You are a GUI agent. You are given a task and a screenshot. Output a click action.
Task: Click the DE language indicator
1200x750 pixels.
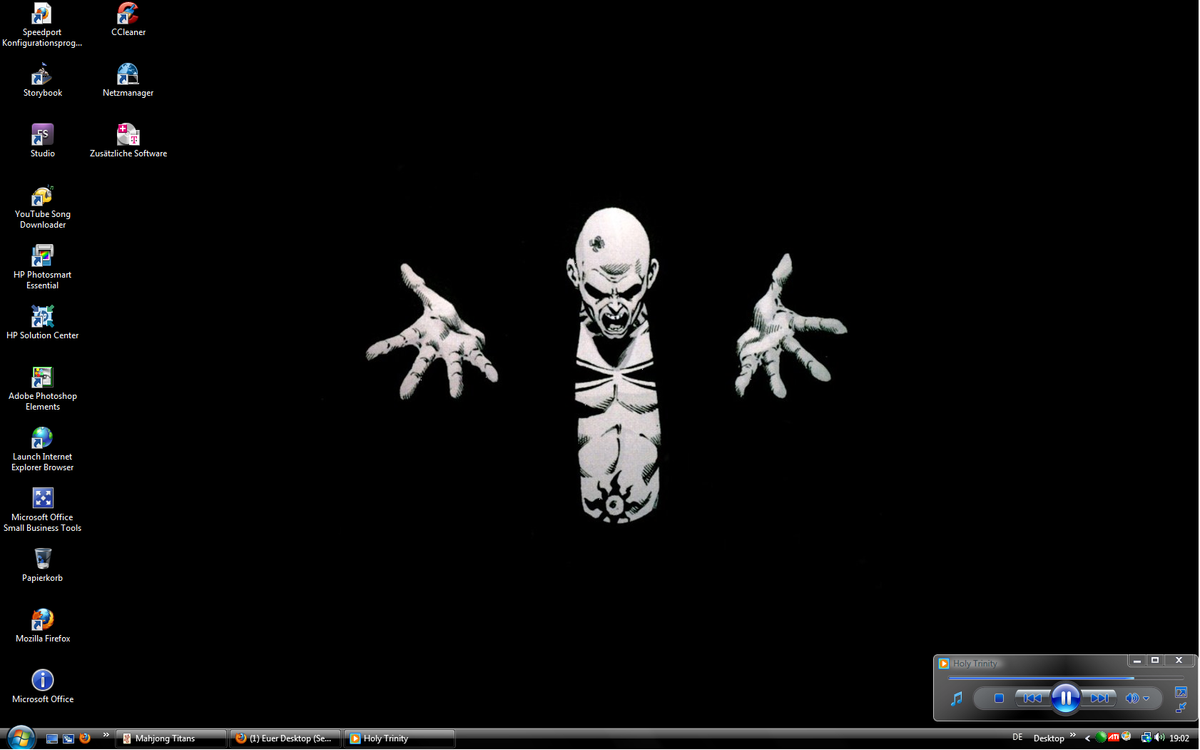pyautogui.click(x=1018, y=738)
